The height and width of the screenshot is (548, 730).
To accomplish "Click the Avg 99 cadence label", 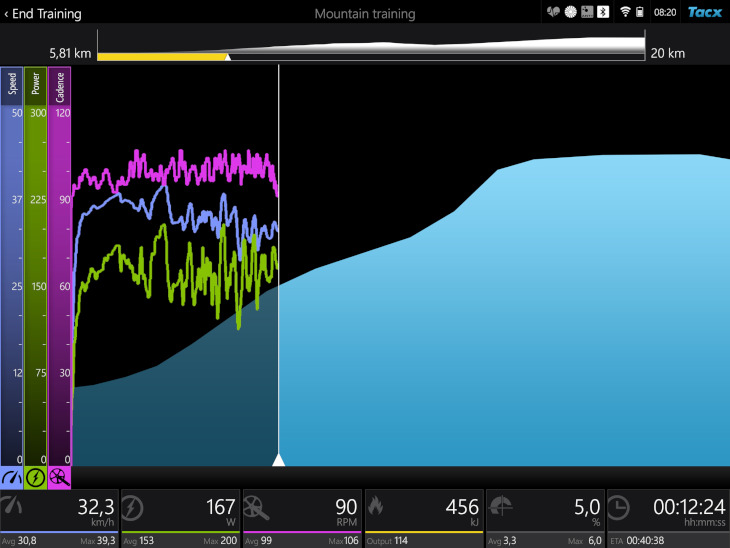I will coord(258,541).
